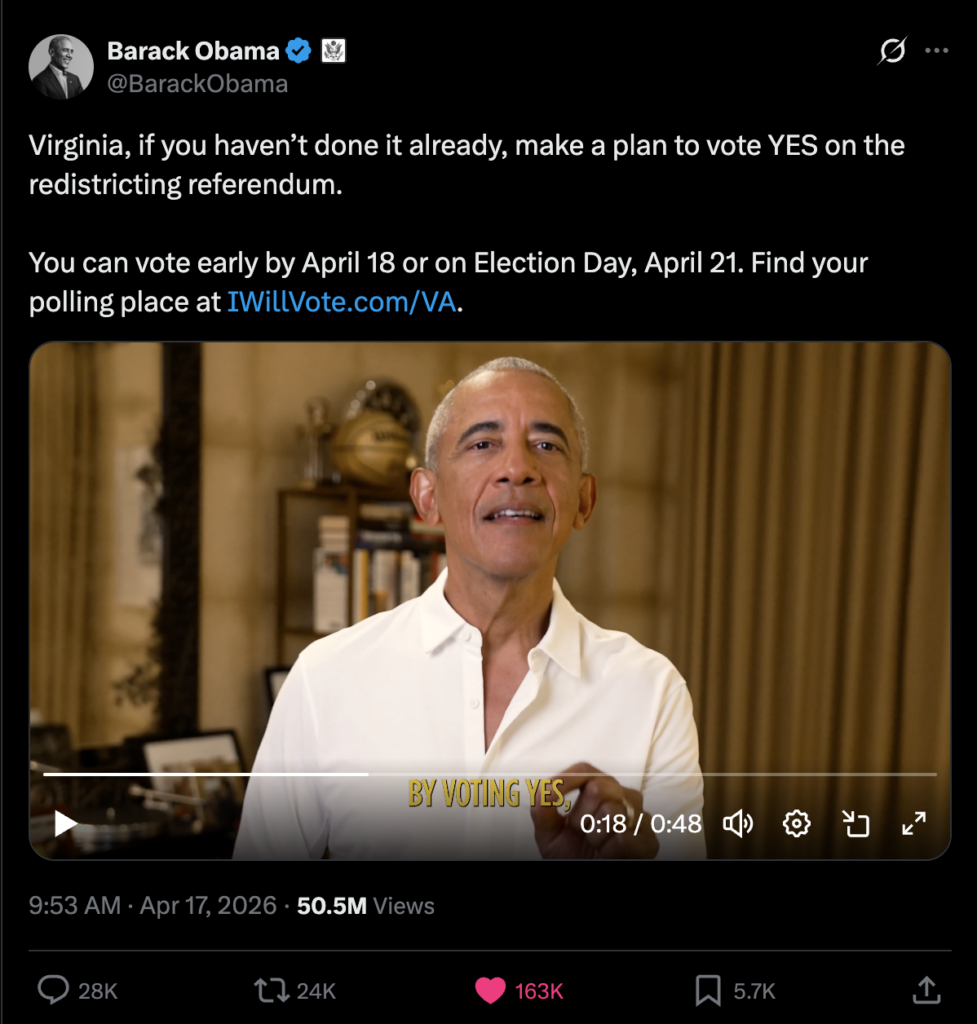Play the video
The width and height of the screenshot is (977, 1024).
pos(66,823)
